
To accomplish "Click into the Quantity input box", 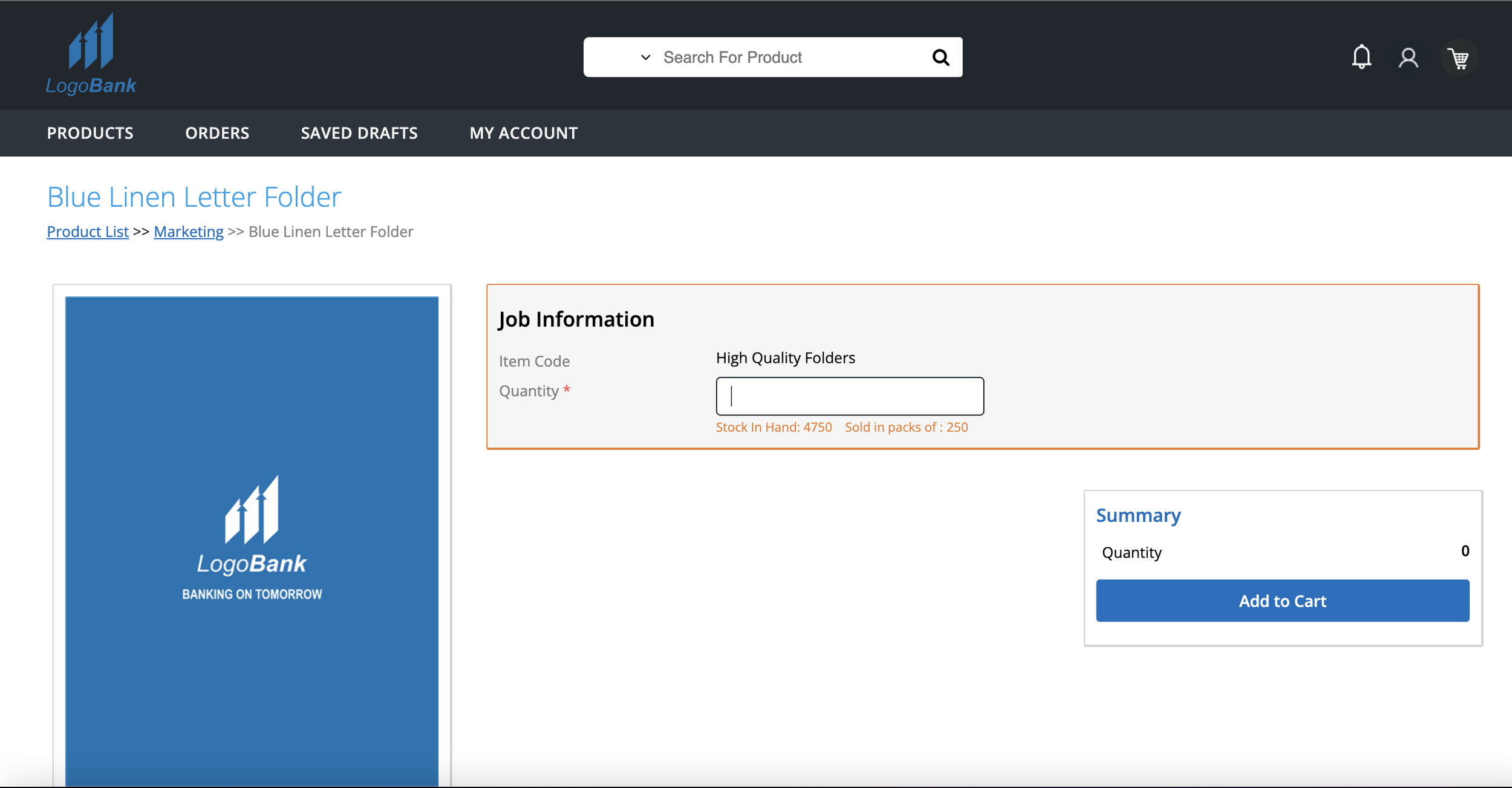I will (x=850, y=396).
